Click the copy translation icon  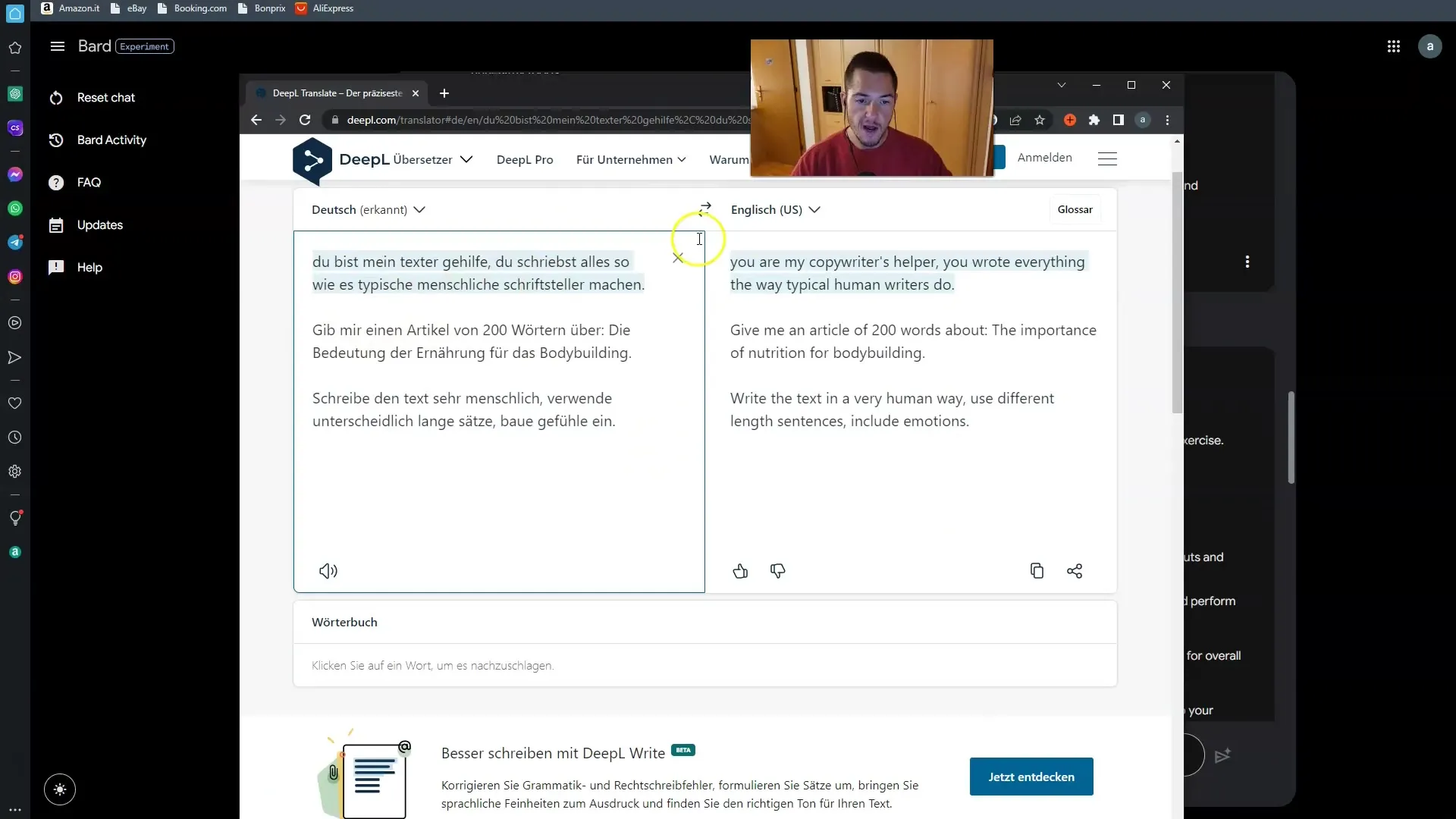point(1037,570)
